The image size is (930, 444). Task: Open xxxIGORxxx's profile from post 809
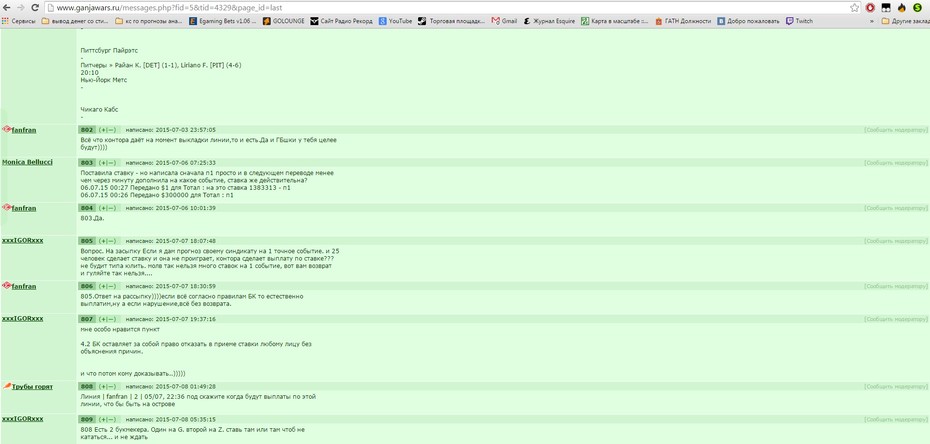(x=23, y=419)
